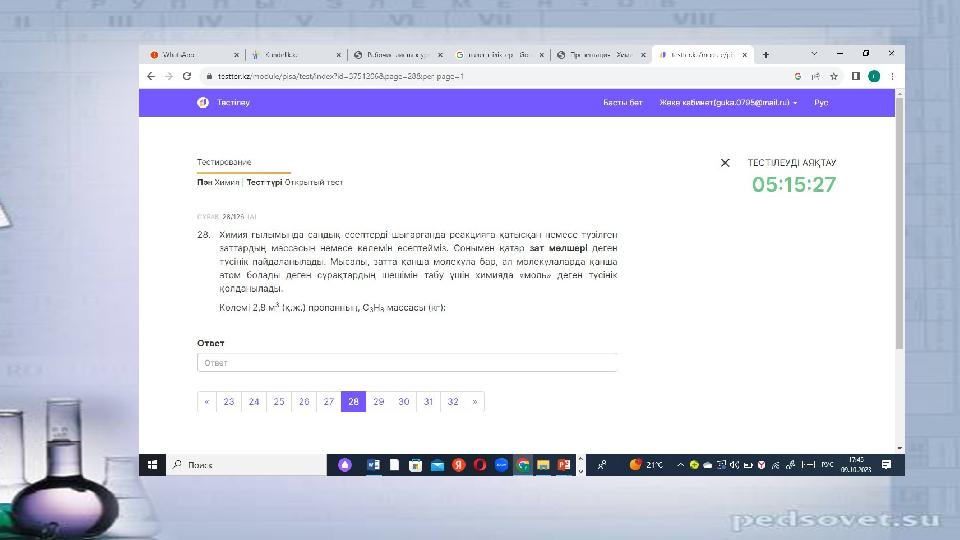Open the Mail app from the taskbar
960x540 pixels.
point(437,465)
